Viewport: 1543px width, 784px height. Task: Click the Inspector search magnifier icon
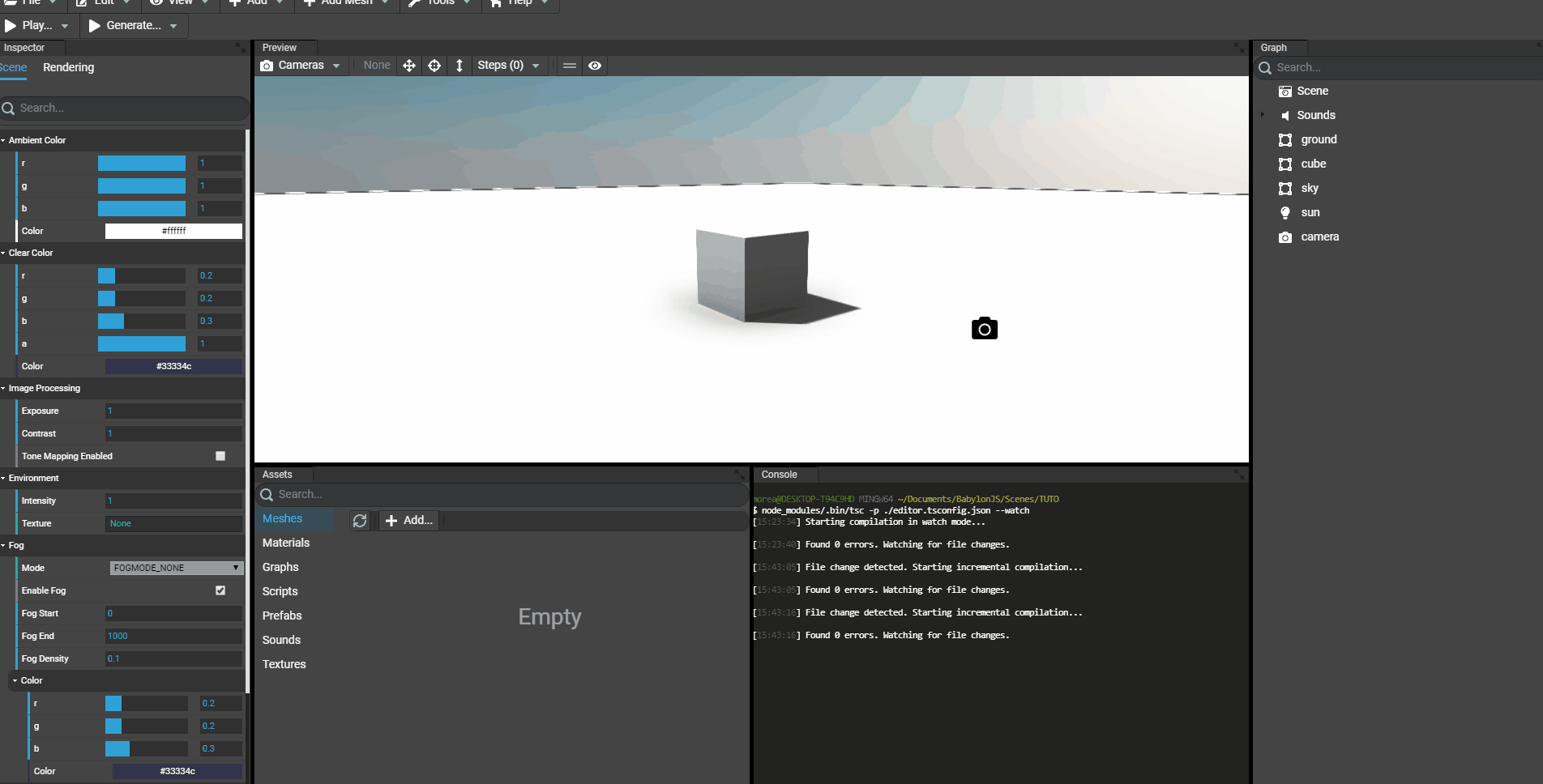[x=9, y=109]
